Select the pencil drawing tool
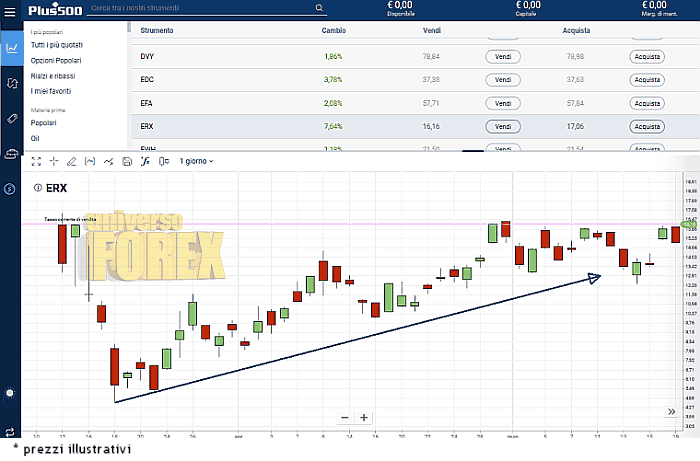 71,161
